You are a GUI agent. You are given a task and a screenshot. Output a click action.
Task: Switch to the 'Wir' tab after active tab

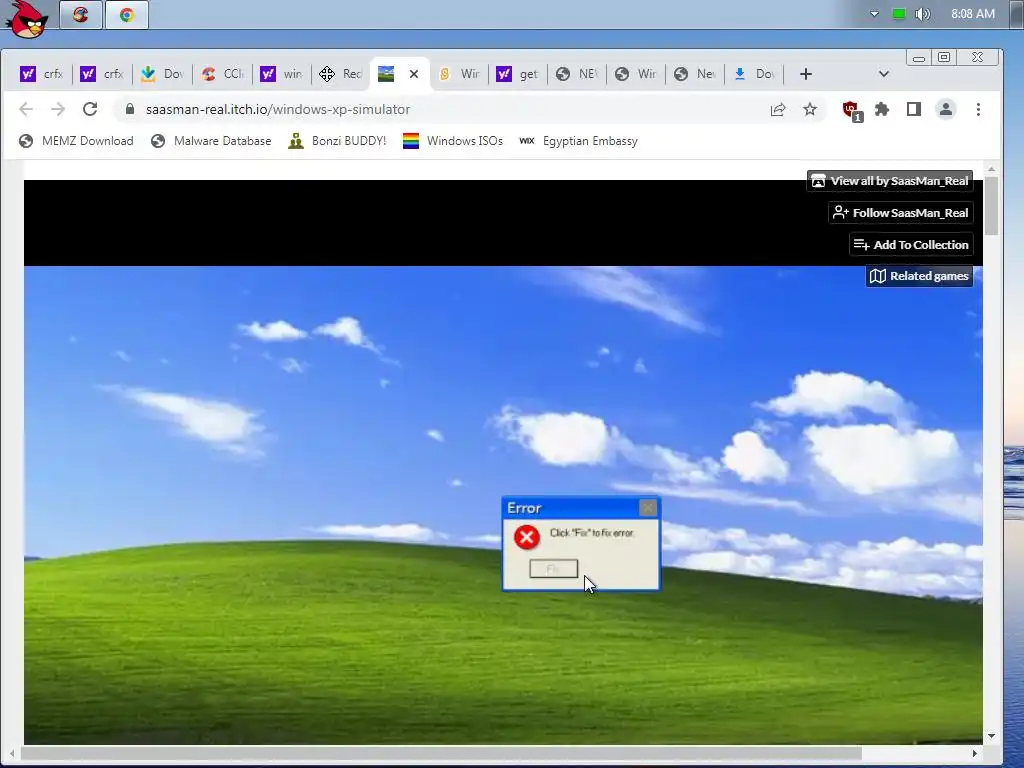[458, 74]
